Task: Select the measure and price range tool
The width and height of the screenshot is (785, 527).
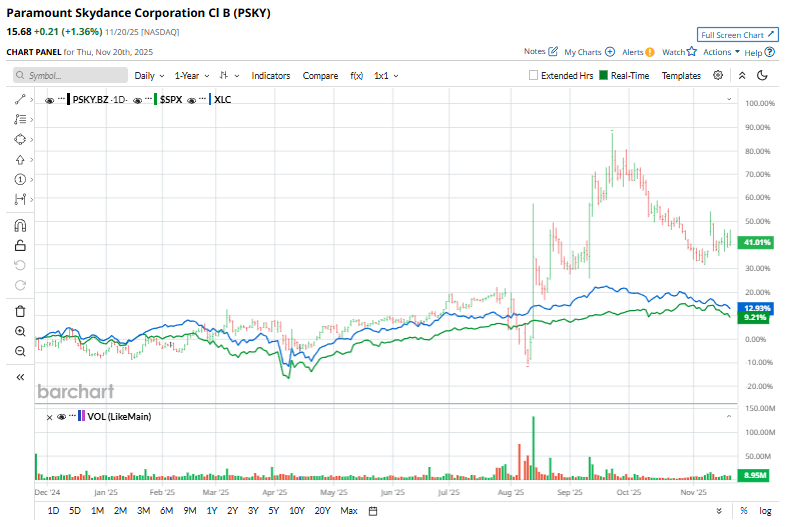Action: pos(20,199)
